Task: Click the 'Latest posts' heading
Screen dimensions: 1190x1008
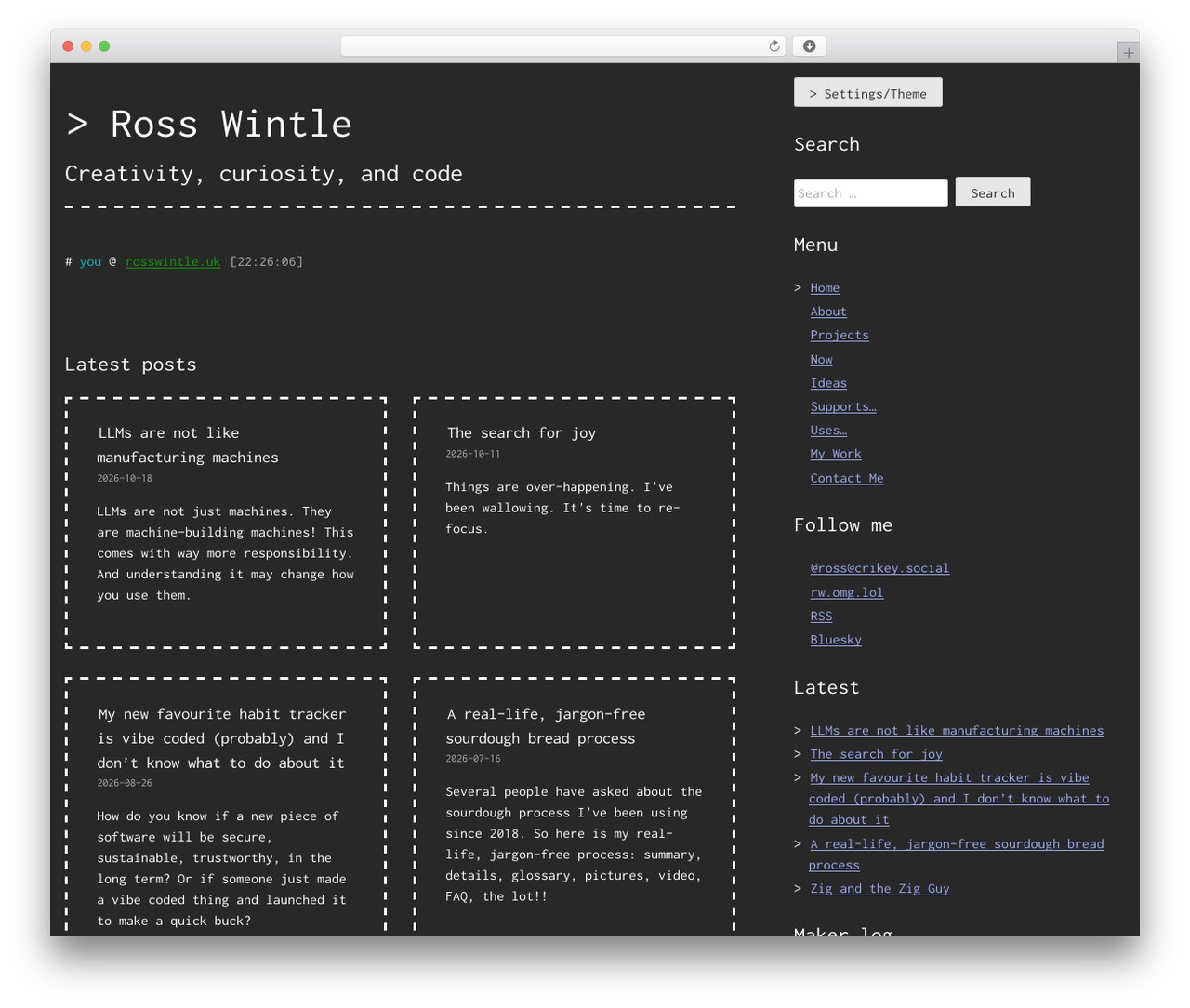Action: (131, 365)
